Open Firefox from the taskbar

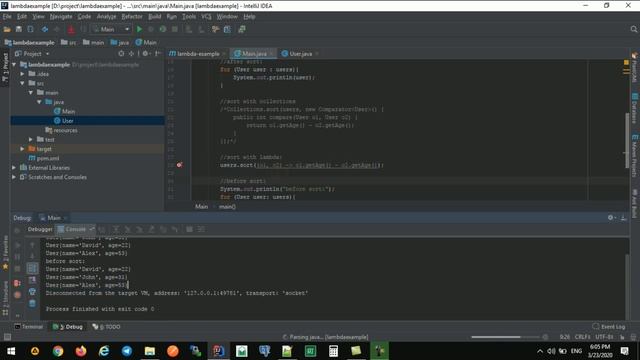point(81,351)
